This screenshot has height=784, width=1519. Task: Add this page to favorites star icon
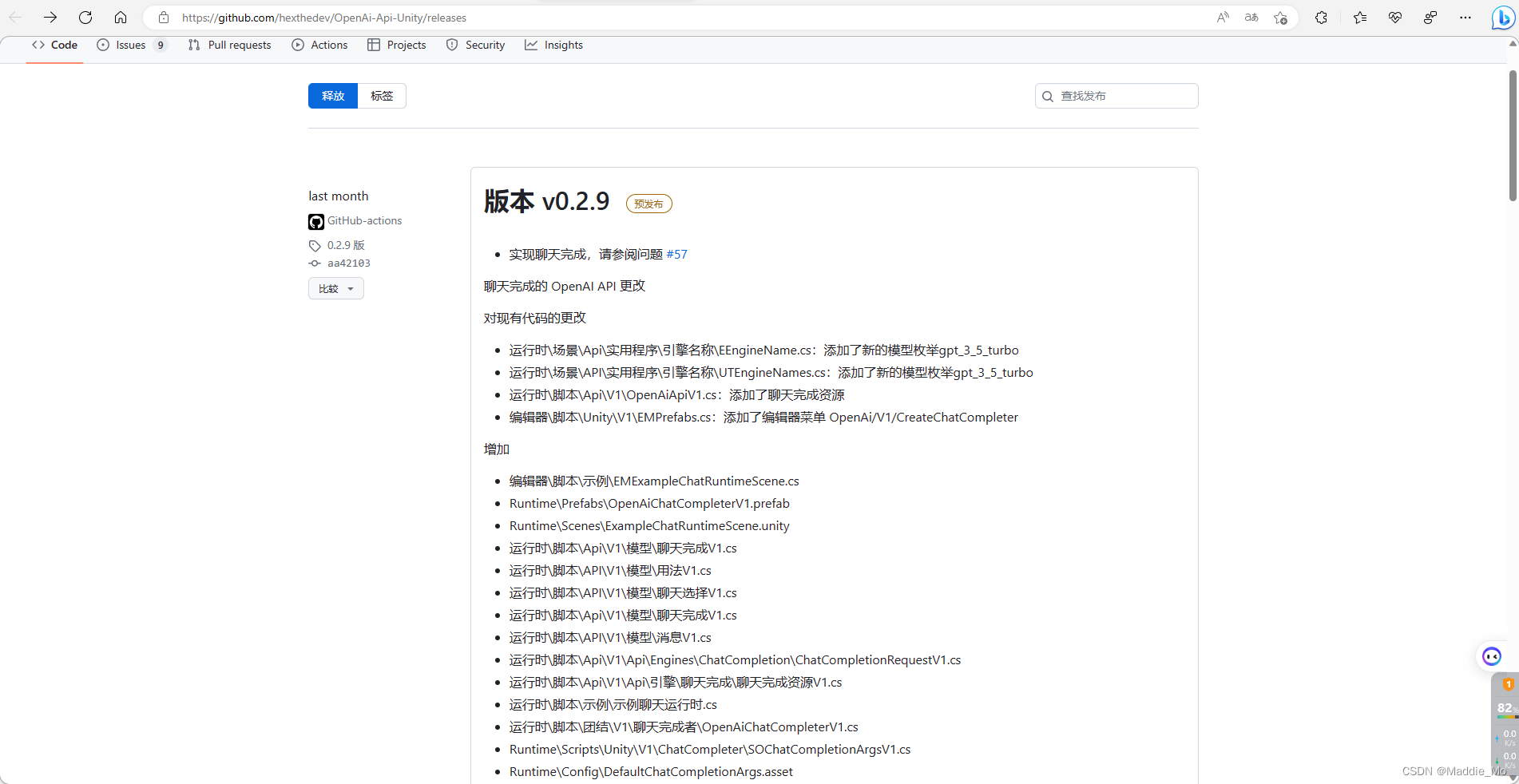pos(1281,18)
